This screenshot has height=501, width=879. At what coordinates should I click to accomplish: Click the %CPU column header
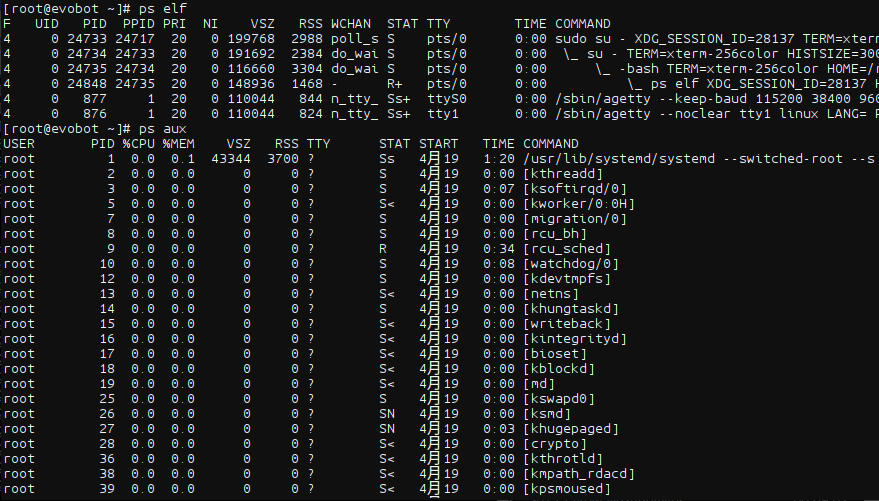click(x=138, y=144)
